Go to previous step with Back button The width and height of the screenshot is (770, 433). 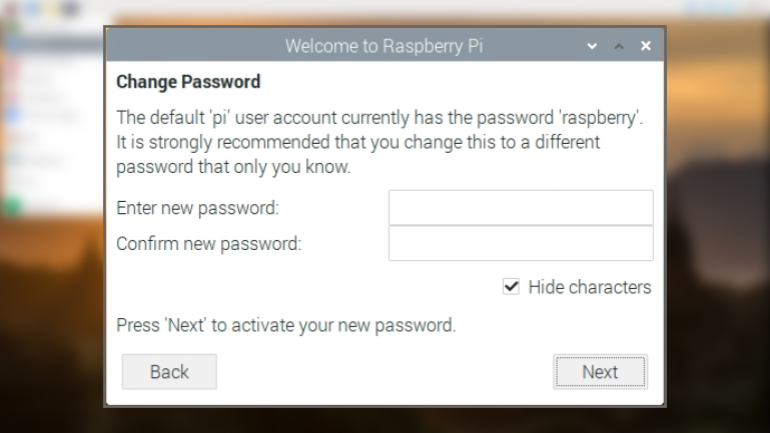[169, 372]
